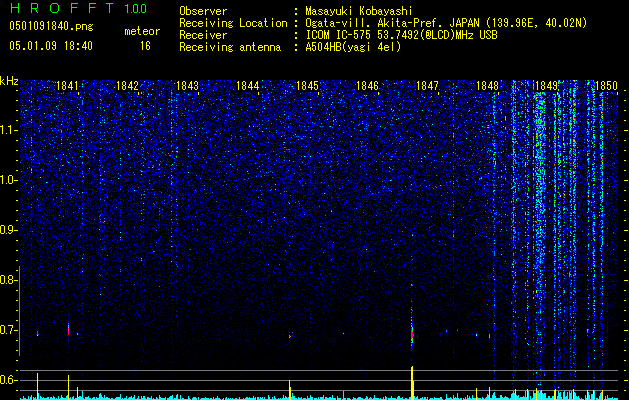Click the HROFFT 1.0.0 title text
Viewport: 629px width, 400px height.
pos(78,8)
